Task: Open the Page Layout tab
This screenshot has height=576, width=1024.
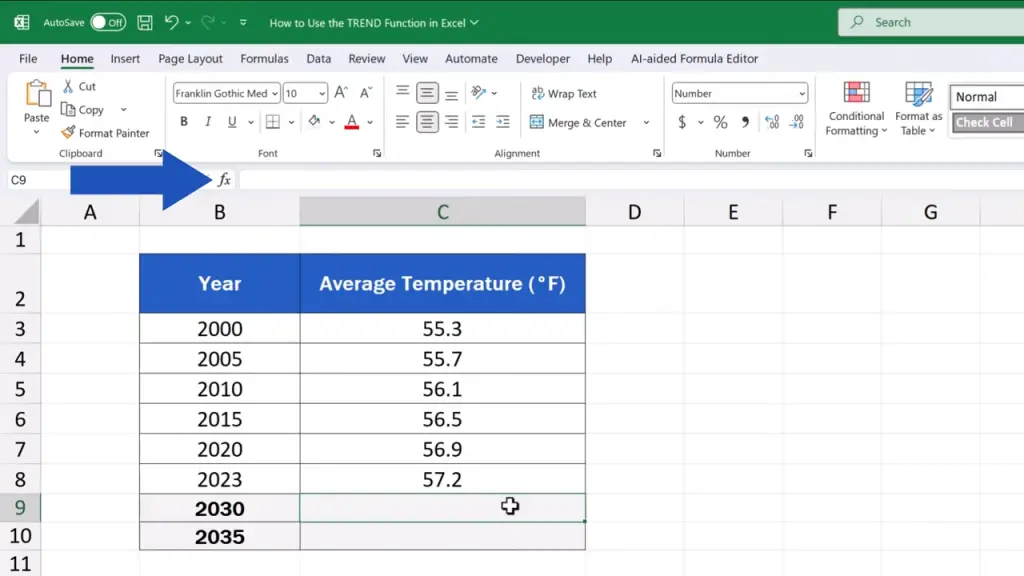Action: pos(190,59)
